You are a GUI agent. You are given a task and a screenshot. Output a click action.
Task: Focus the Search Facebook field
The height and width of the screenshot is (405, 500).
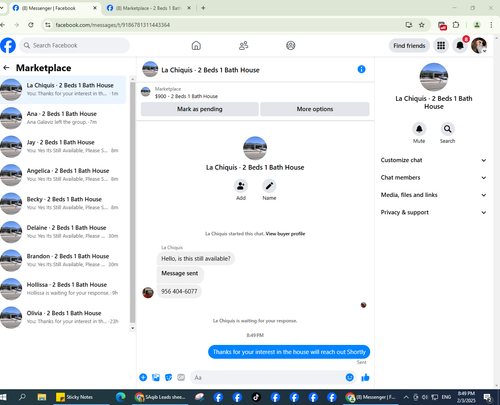pyautogui.click(x=74, y=45)
